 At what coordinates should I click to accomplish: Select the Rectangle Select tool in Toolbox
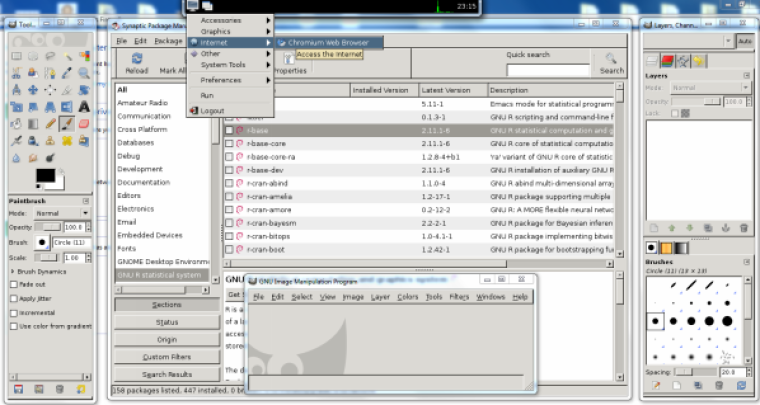pyautogui.click(x=16, y=56)
